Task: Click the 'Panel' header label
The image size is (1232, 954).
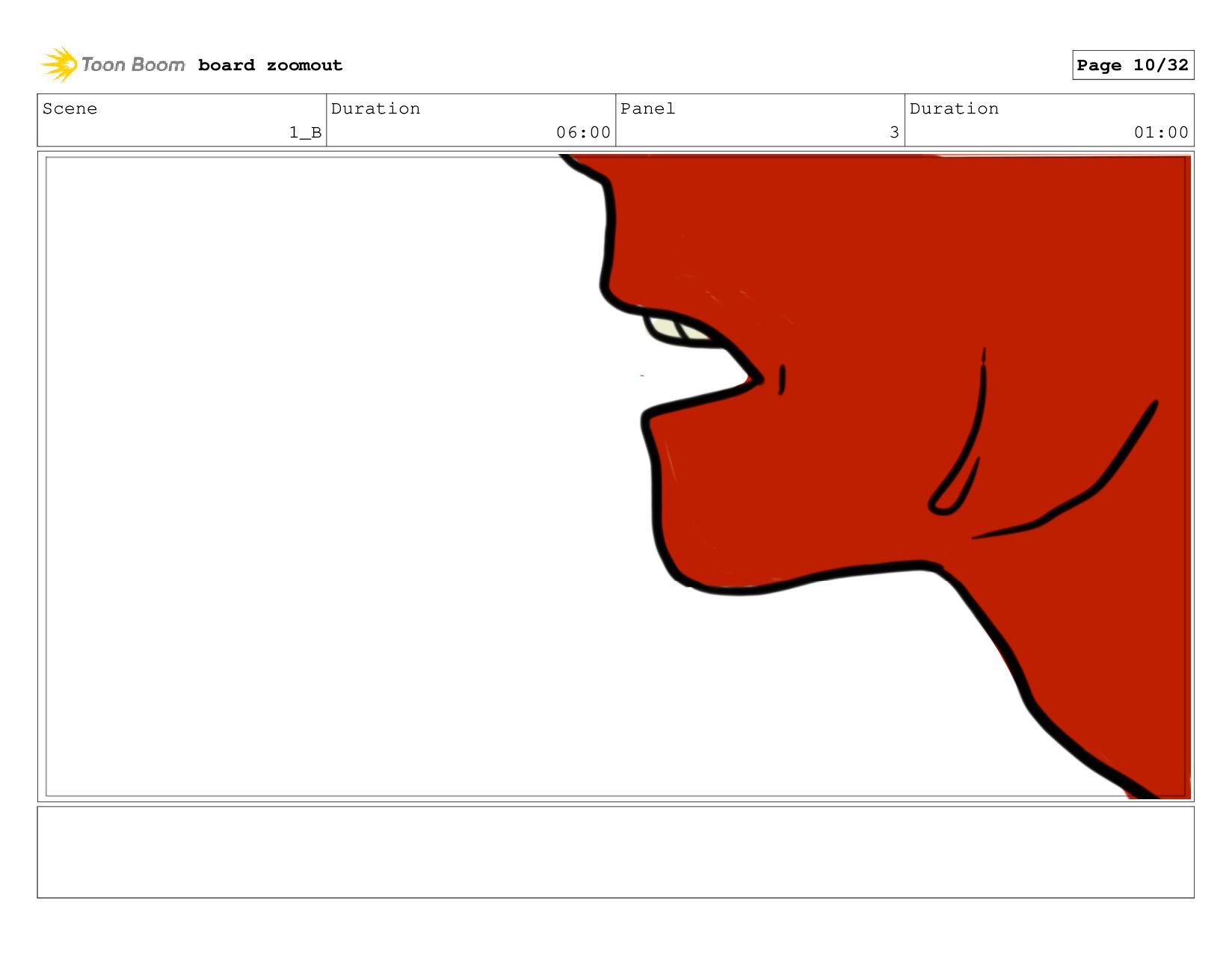Action: click(x=647, y=108)
